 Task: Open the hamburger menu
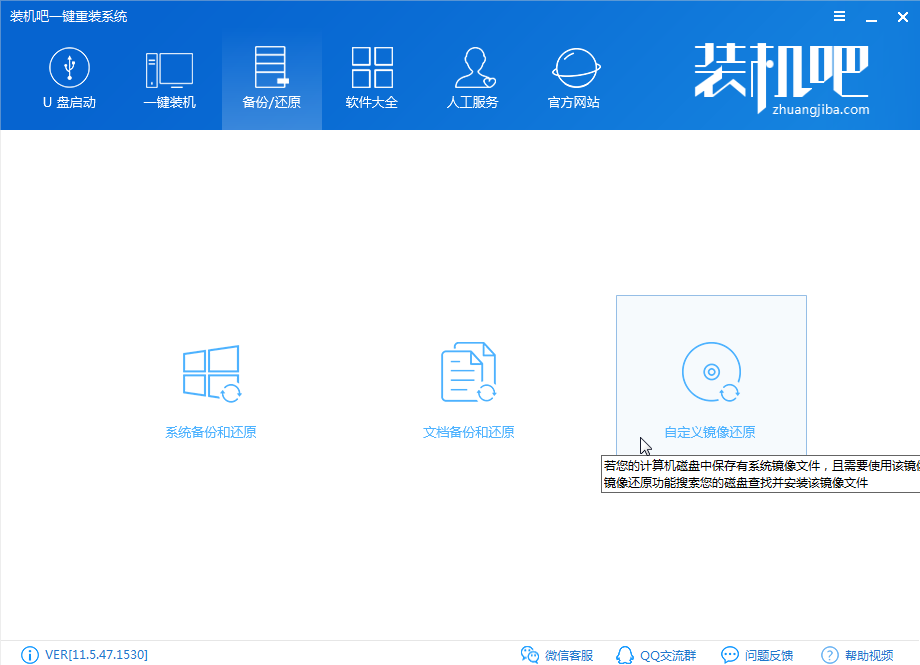(838, 16)
